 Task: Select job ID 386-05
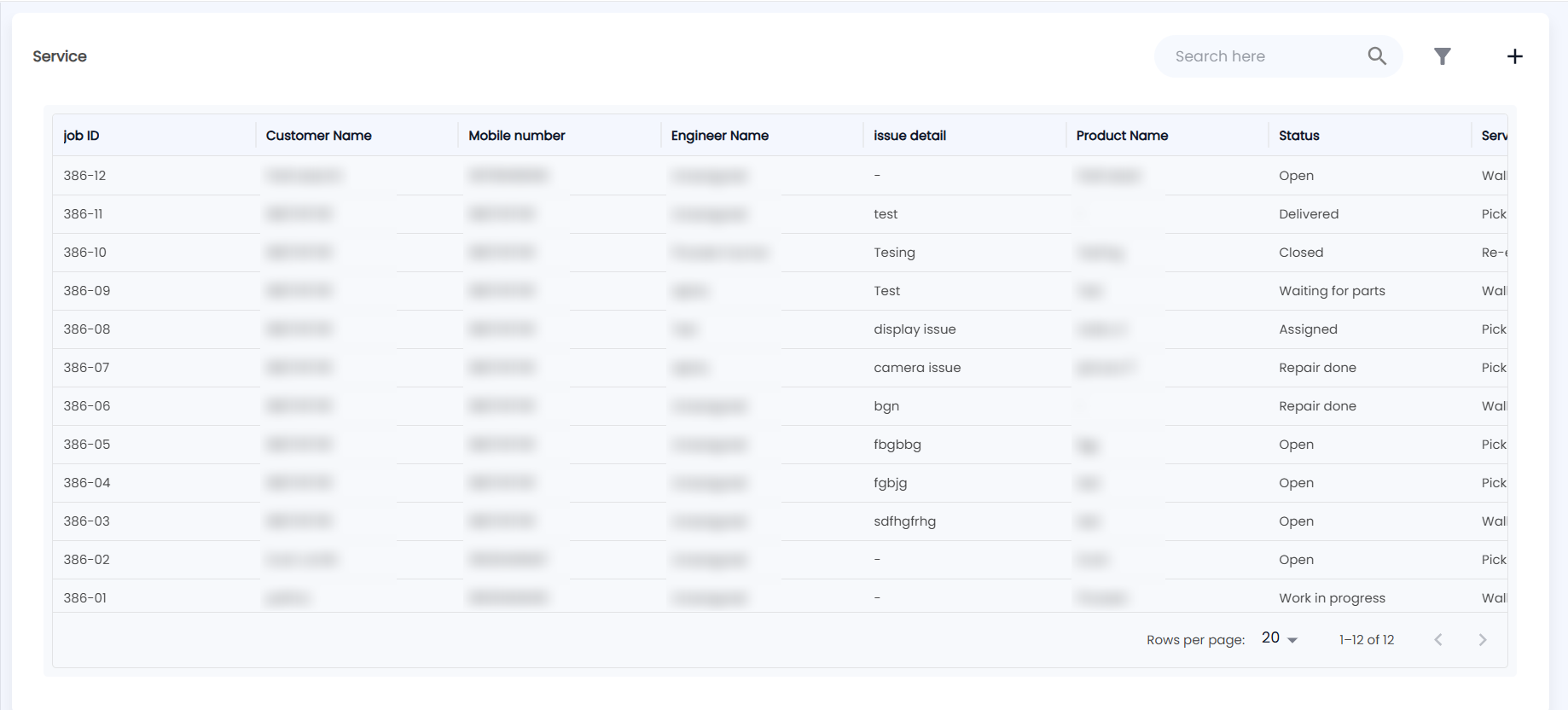tap(86, 445)
